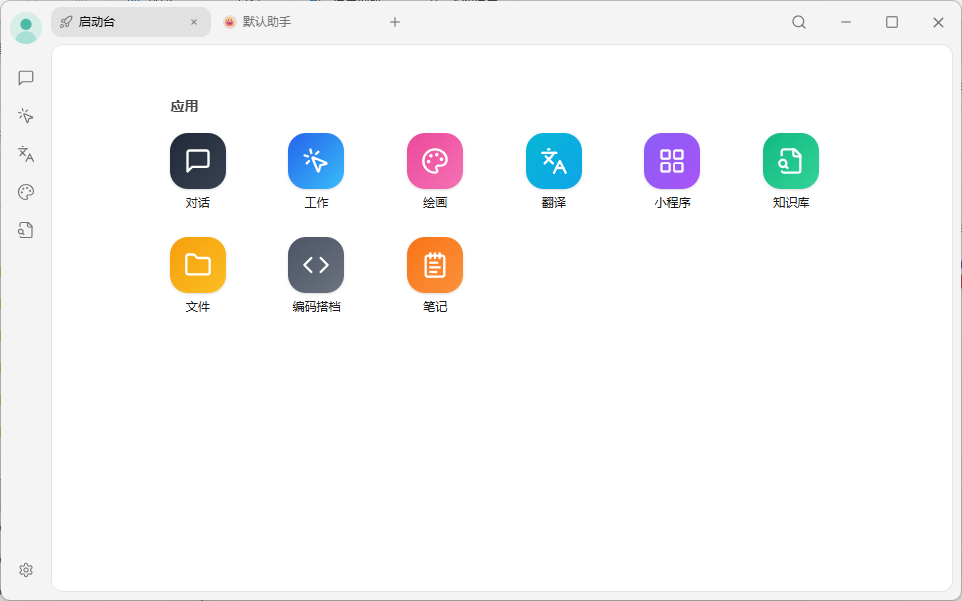
Task: Open the translate icon in left sidebar
Action: coord(26,154)
